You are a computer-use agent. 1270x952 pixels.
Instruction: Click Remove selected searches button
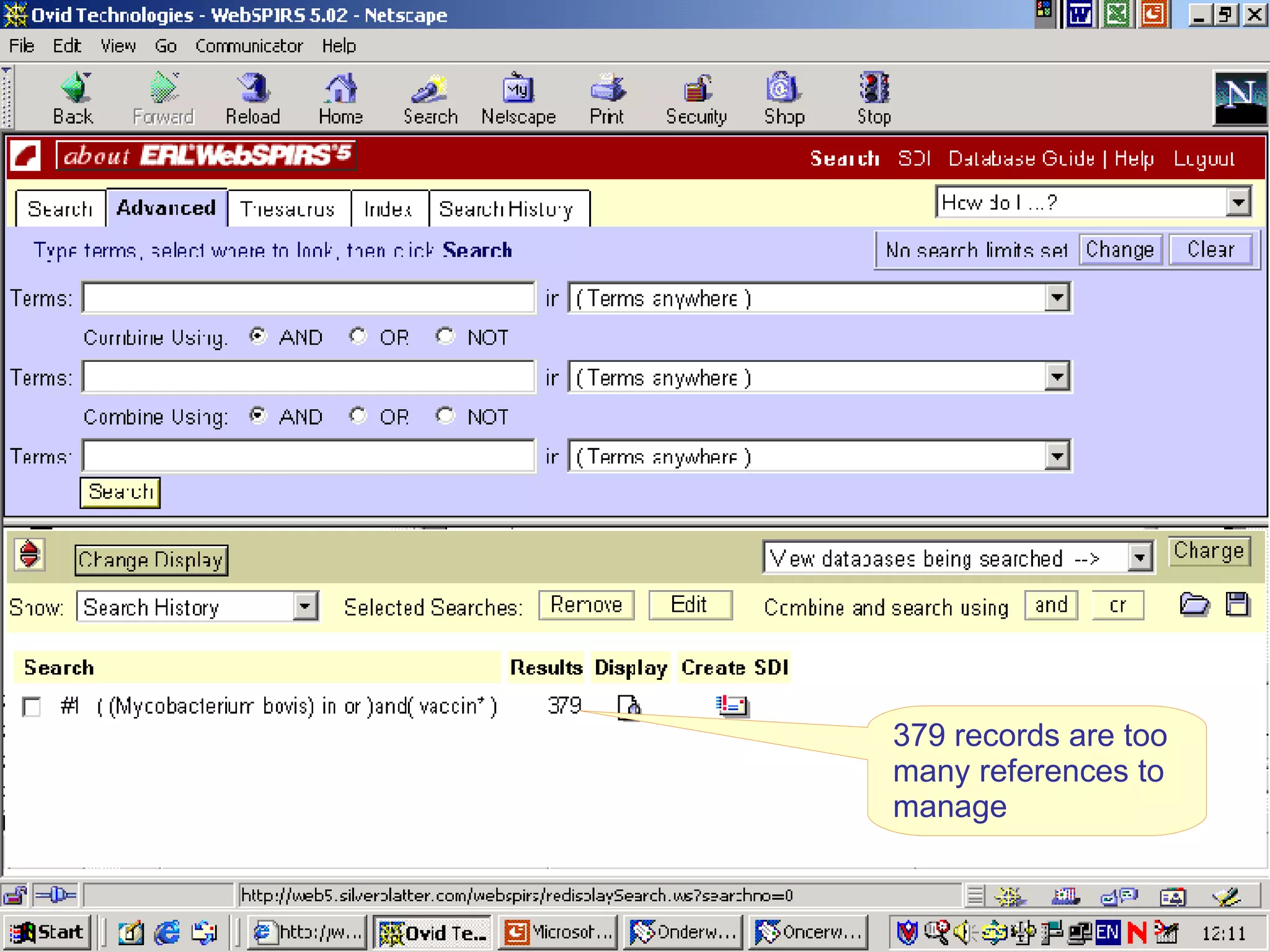pos(586,605)
